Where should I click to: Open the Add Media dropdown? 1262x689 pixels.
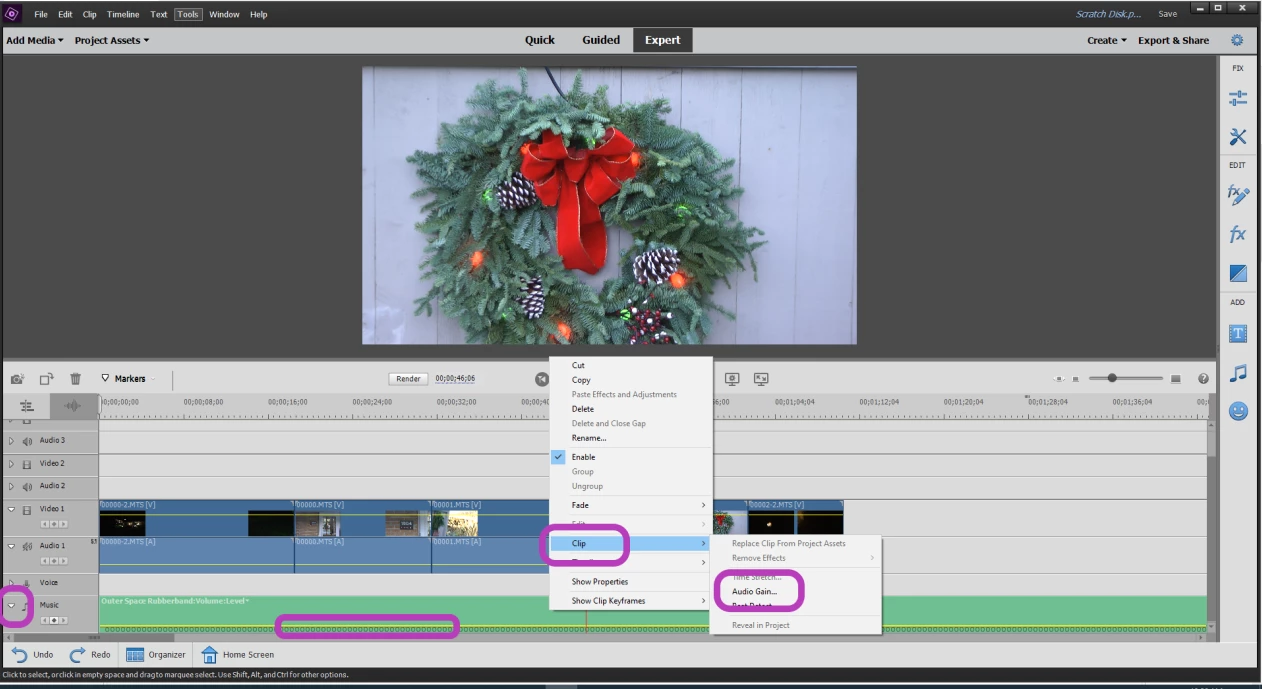(34, 40)
